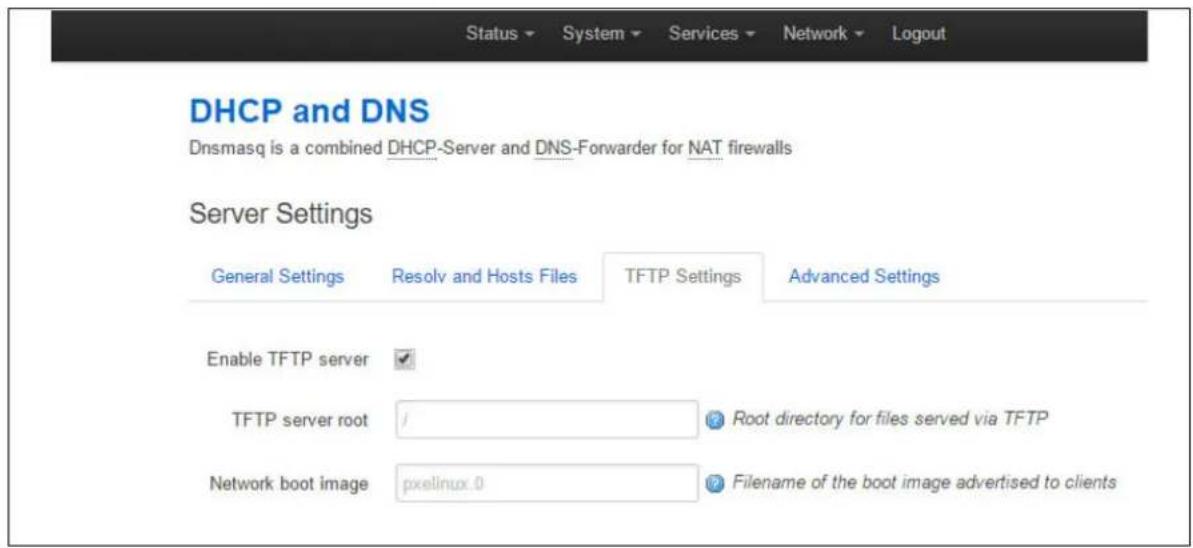The height and width of the screenshot is (548, 1193).
Task: Click the "TFTP server root" label
Action: [301, 420]
